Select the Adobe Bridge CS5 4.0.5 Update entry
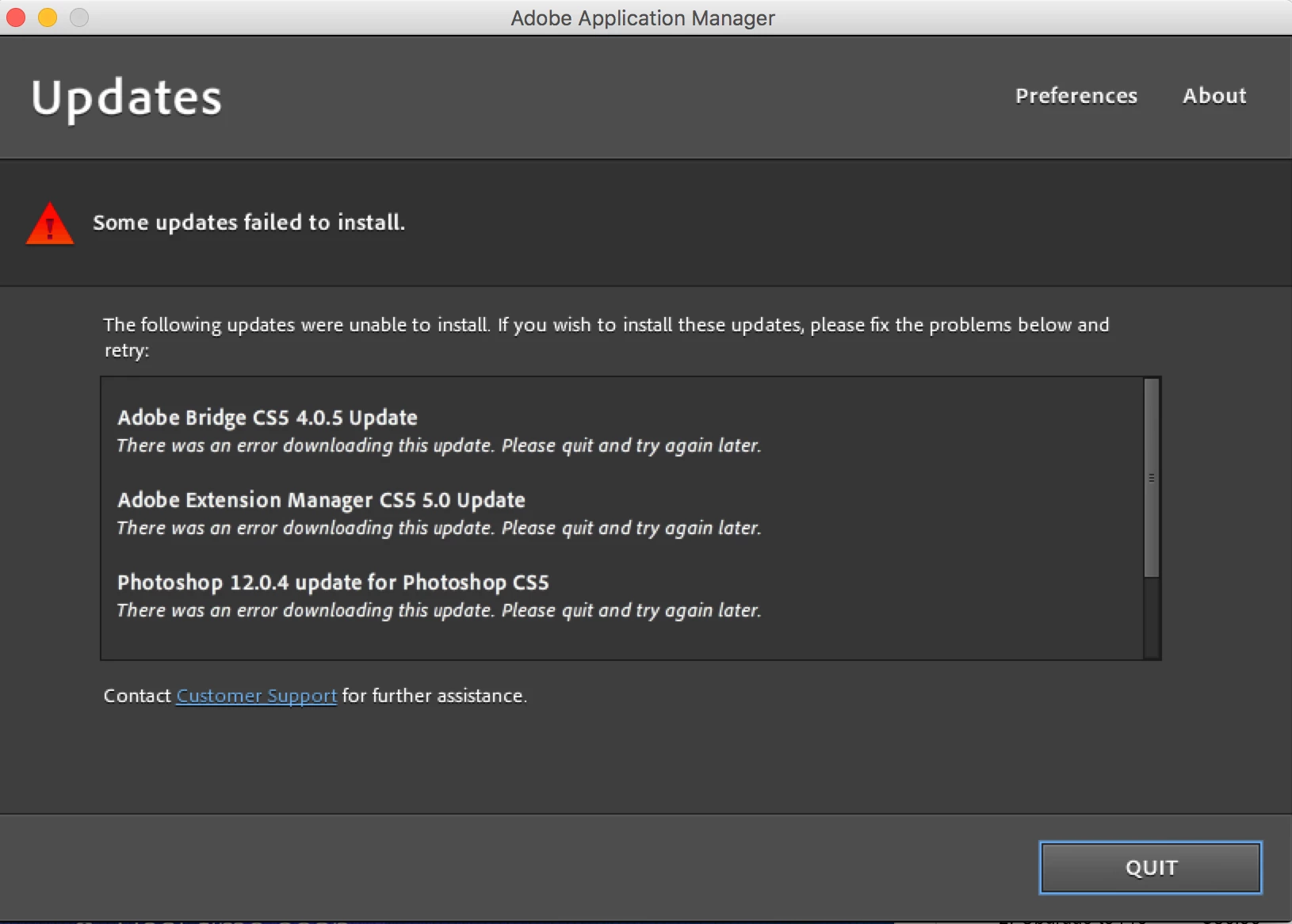 (x=268, y=418)
